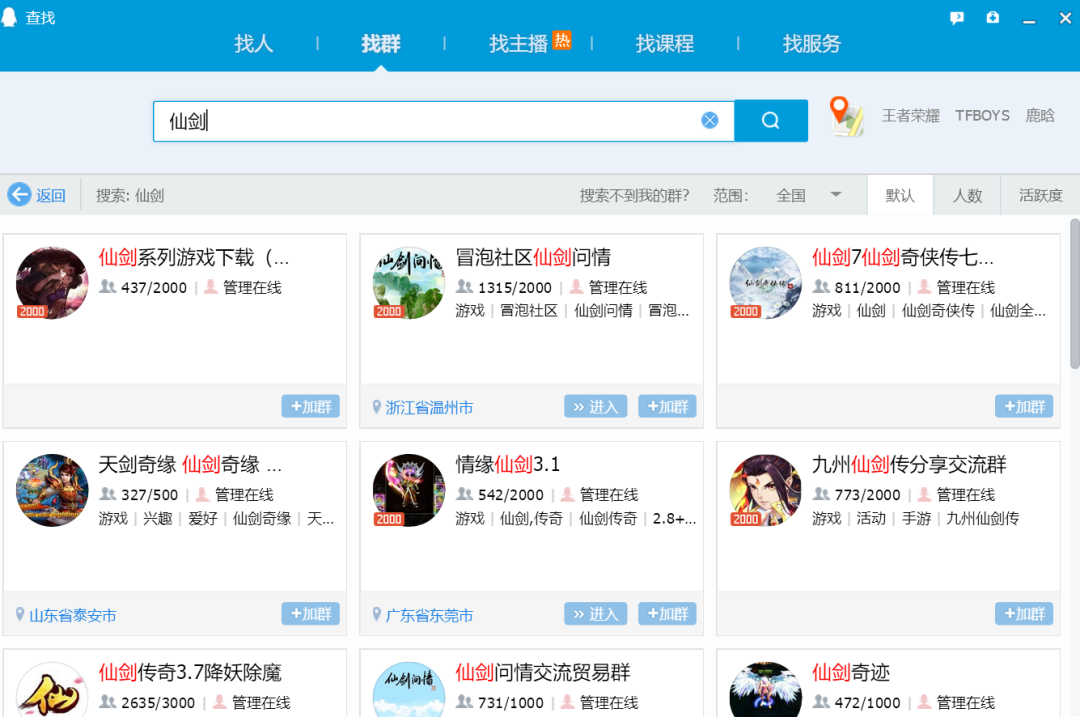This screenshot has width=1080, height=717.
Task: Open group title 冒泡社区仙剑问情
Action: pyautogui.click(x=533, y=258)
